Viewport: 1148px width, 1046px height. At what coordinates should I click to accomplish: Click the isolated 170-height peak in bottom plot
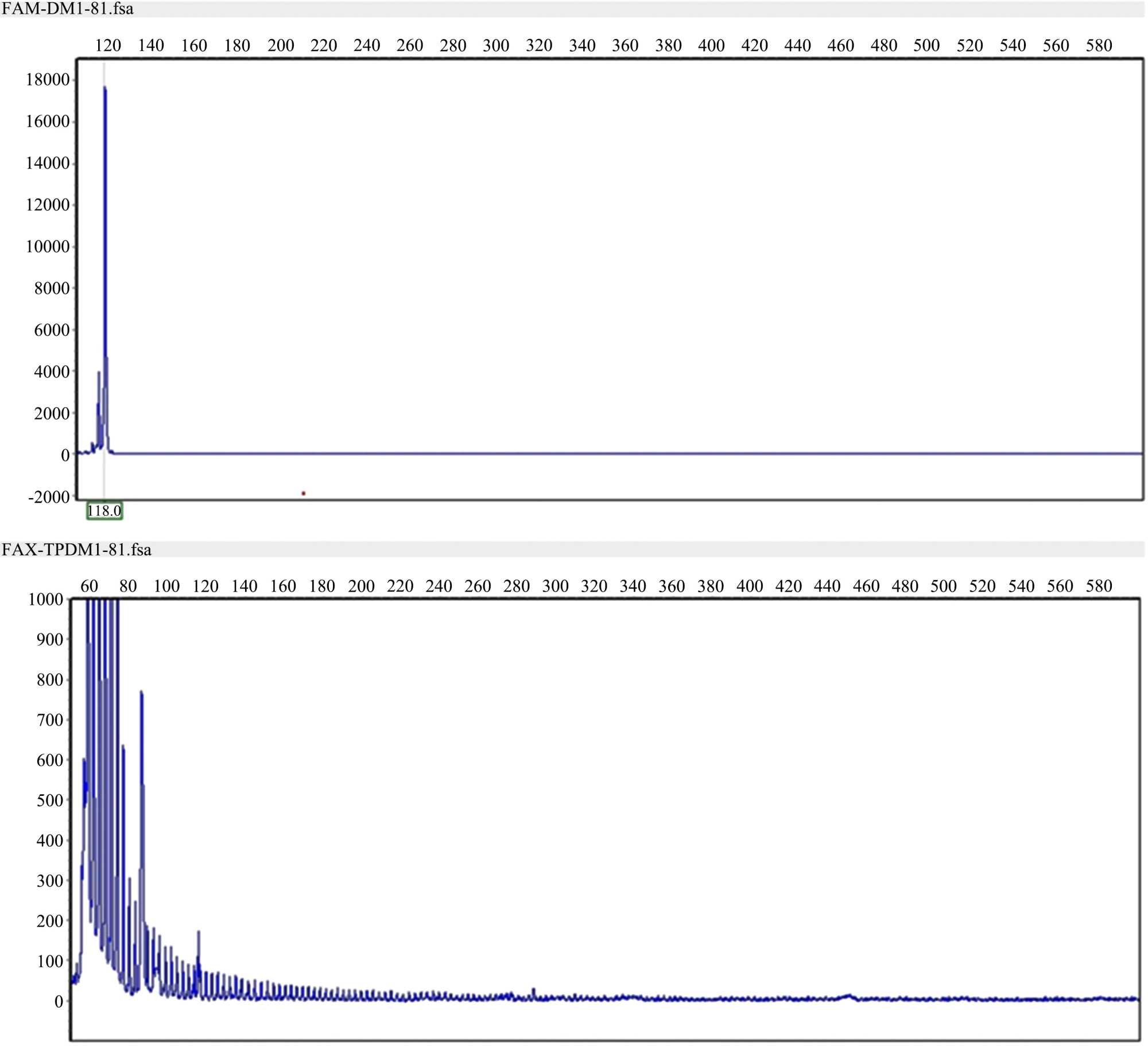click(x=199, y=933)
